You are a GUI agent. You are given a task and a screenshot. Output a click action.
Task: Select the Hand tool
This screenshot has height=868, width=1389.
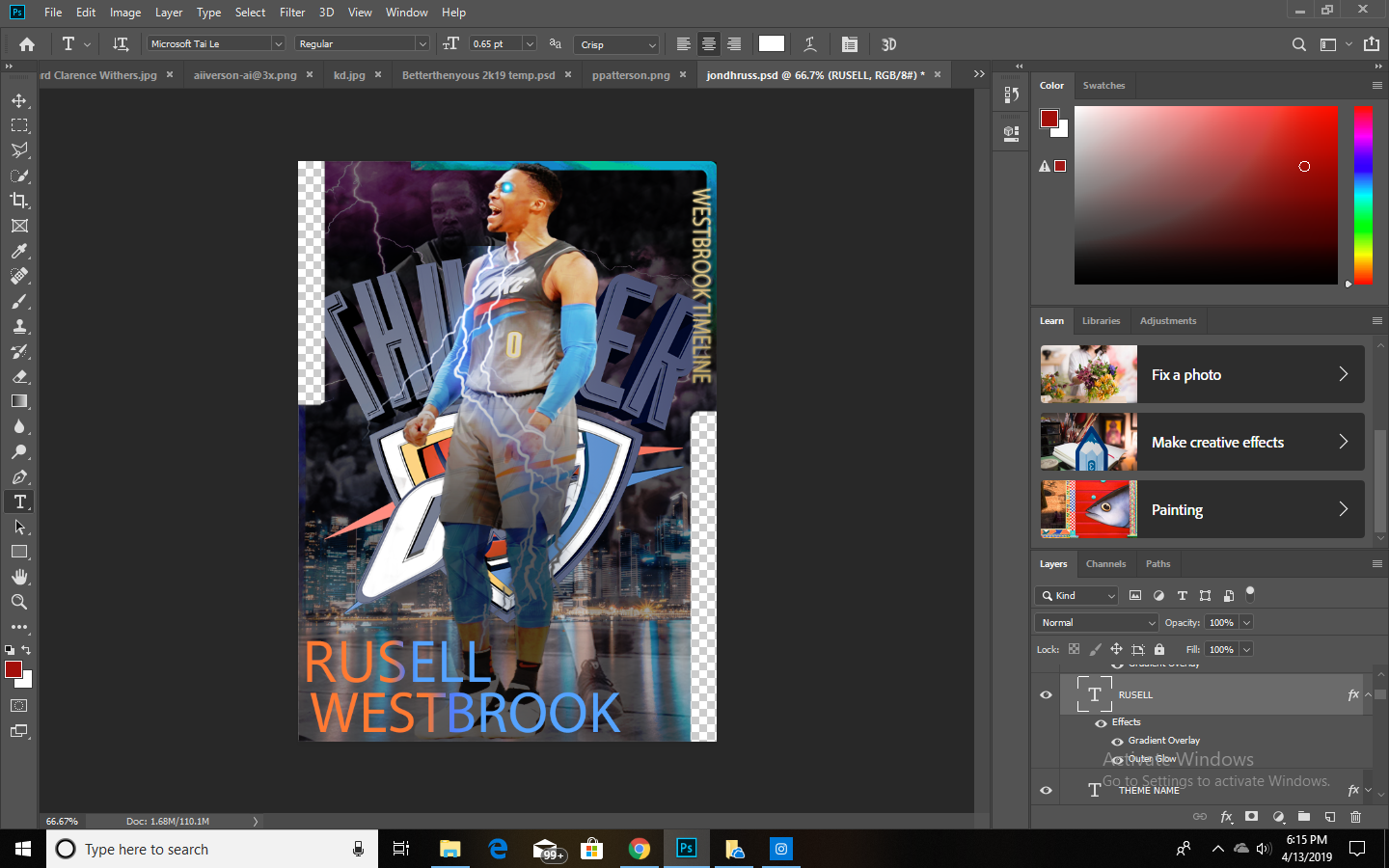click(x=19, y=577)
